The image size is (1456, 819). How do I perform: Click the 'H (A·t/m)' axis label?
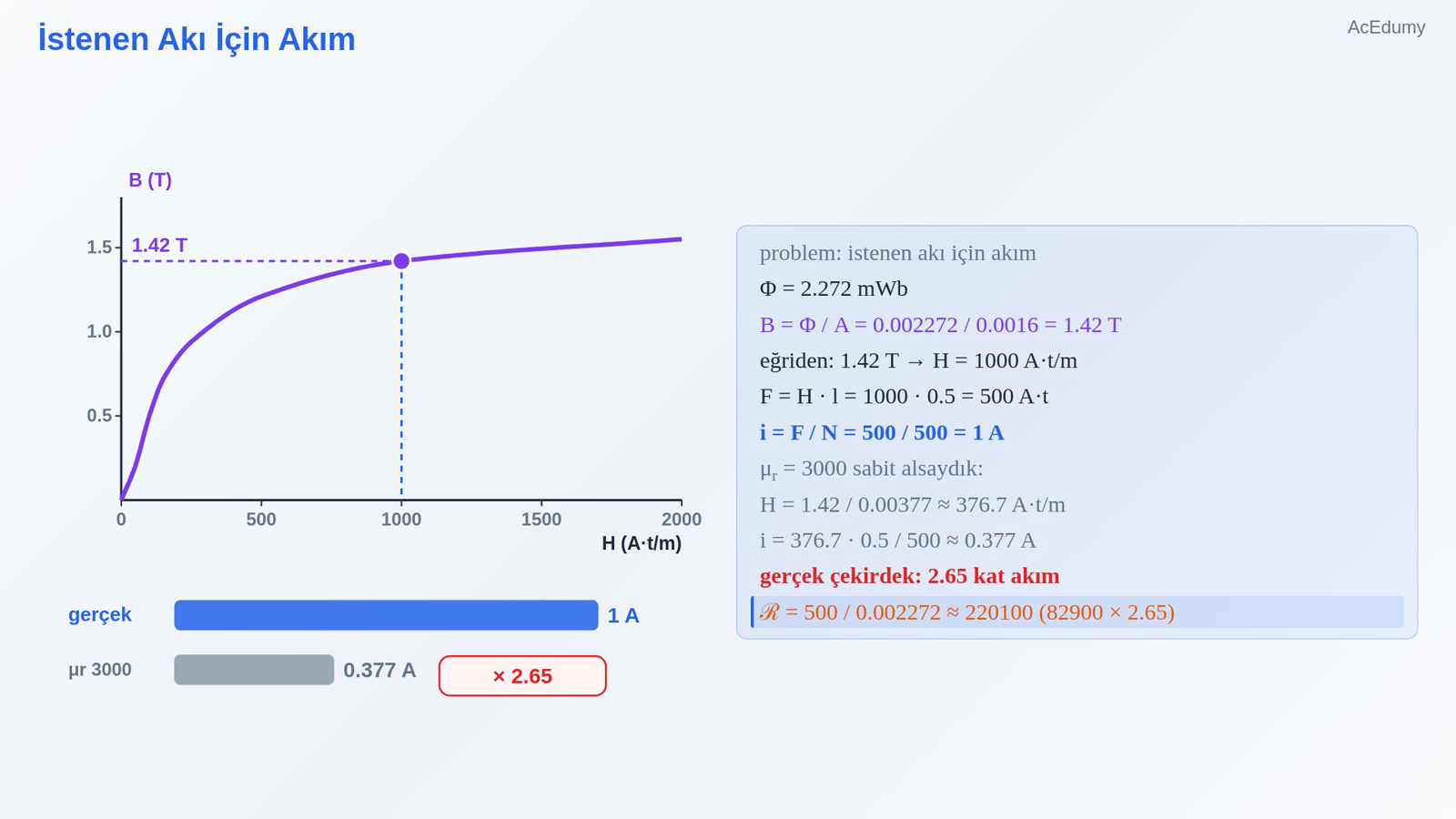click(x=642, y=543)
